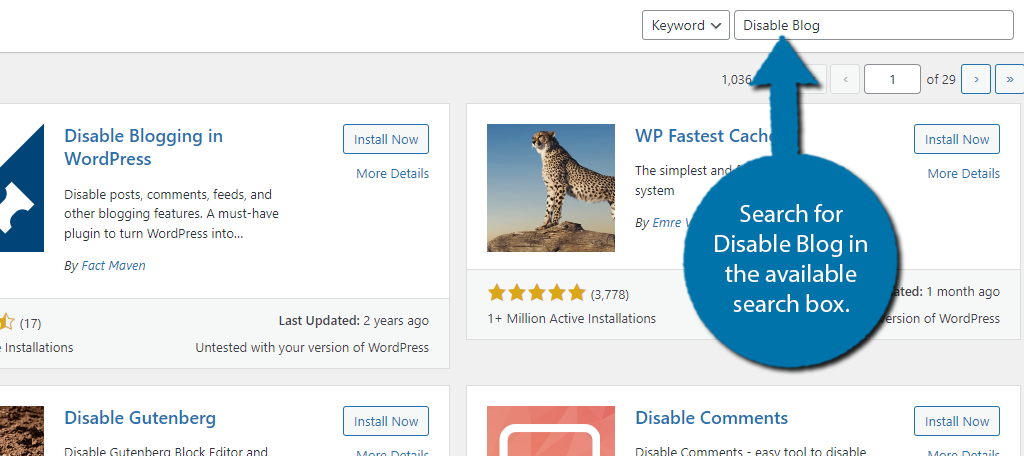Image resolution: width=1024 pixels, height=456 pixels.
Task: Open the Keyword search type dropdown
Action: pos(686,25)
